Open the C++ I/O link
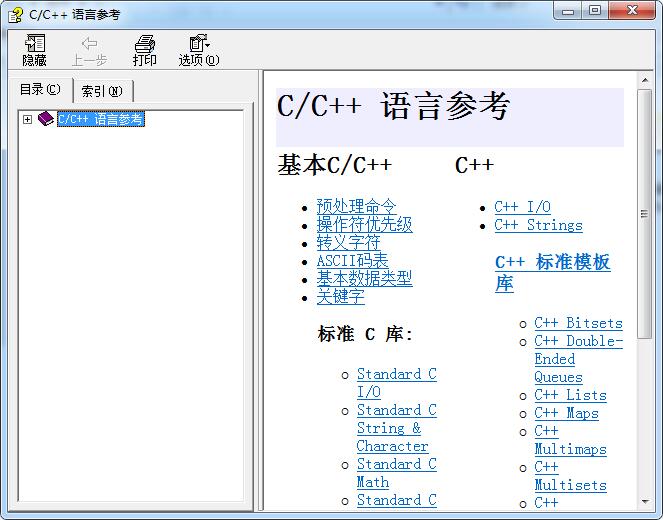Image resolution: width=663 pixels, height=520 pixels. coord(523,207)
